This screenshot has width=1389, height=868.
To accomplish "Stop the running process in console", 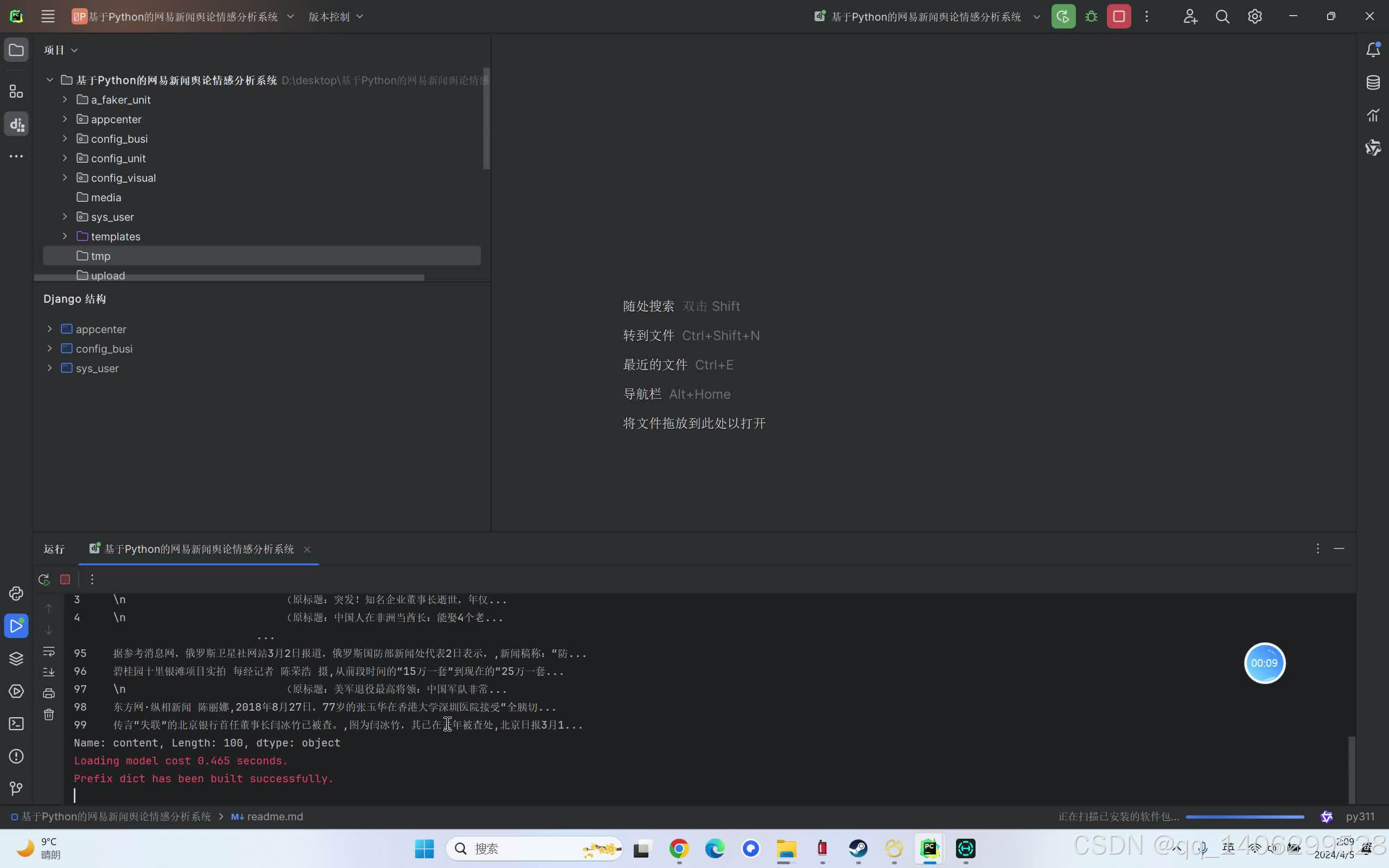I will pyautogui.click(x=65, y=579).
